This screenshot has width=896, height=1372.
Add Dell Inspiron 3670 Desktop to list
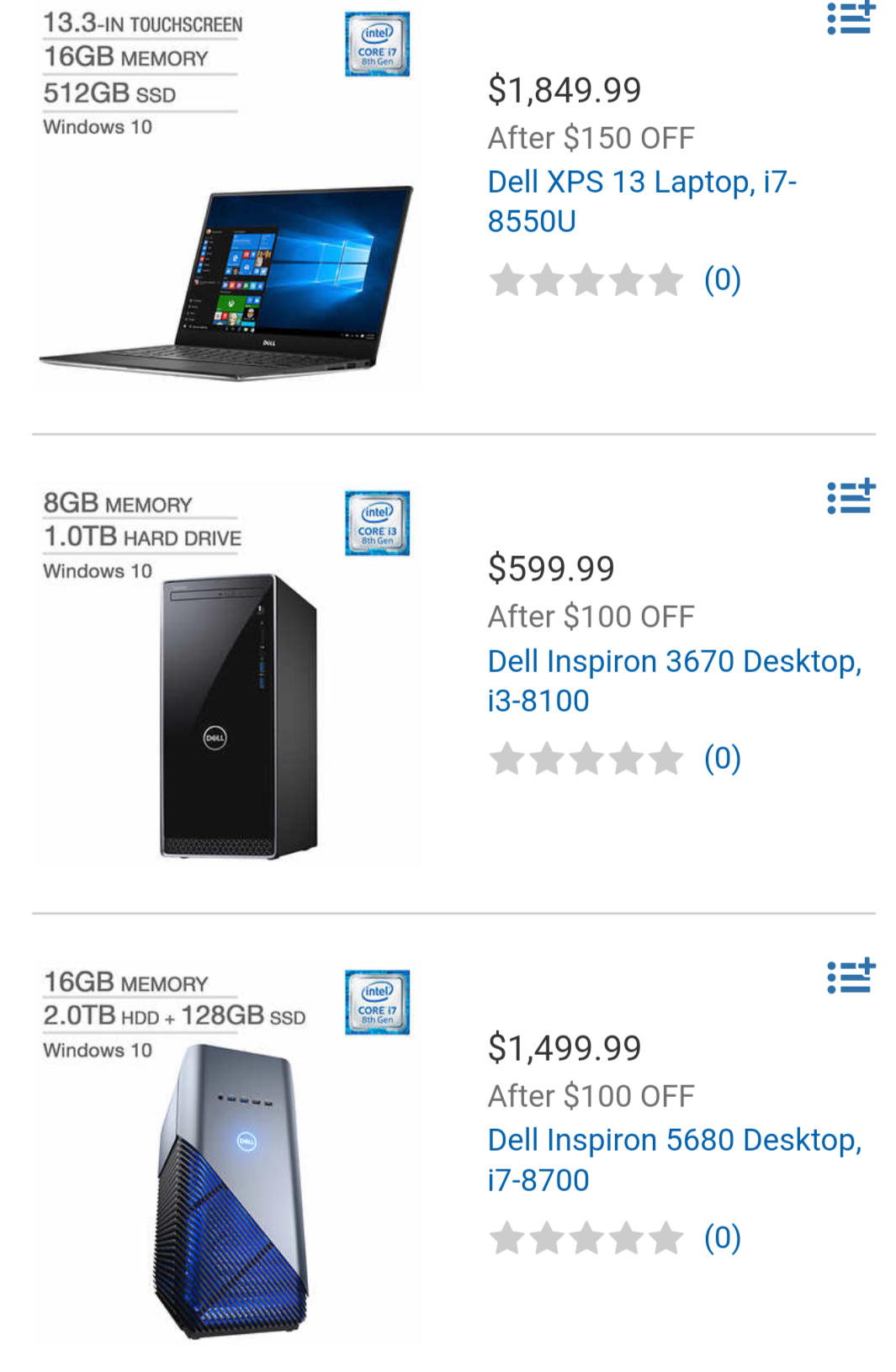[x=851, y=497]
